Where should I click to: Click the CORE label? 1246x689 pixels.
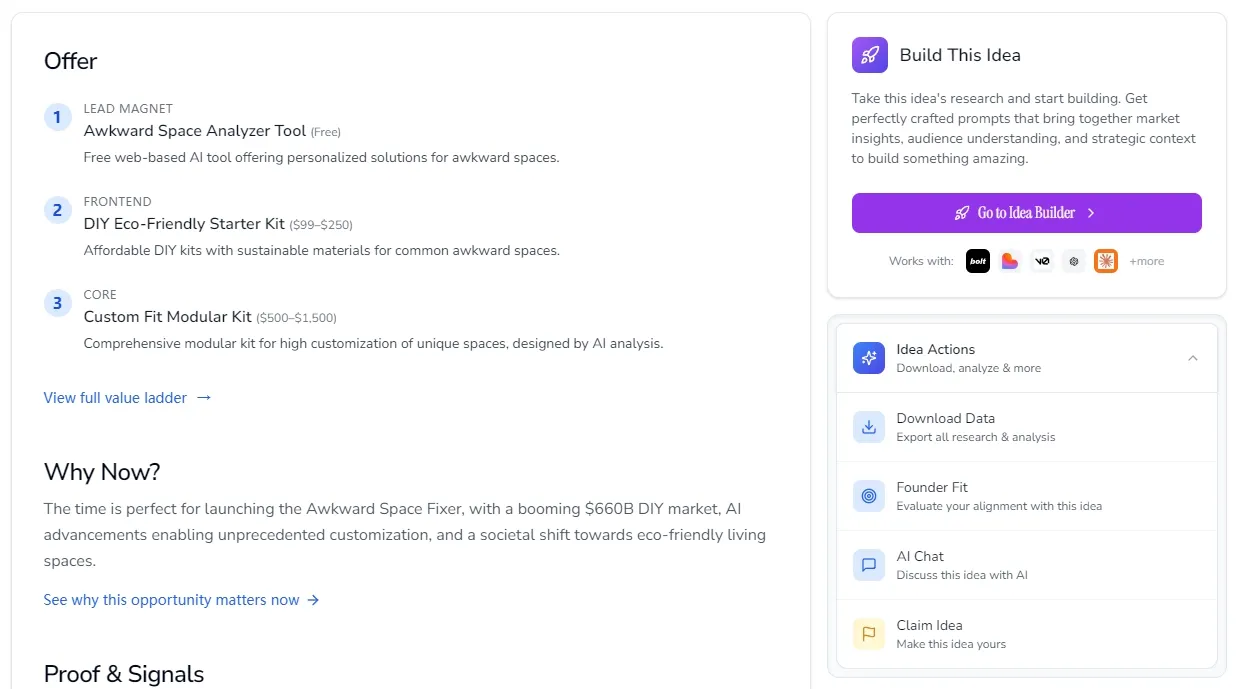(100, 295)
